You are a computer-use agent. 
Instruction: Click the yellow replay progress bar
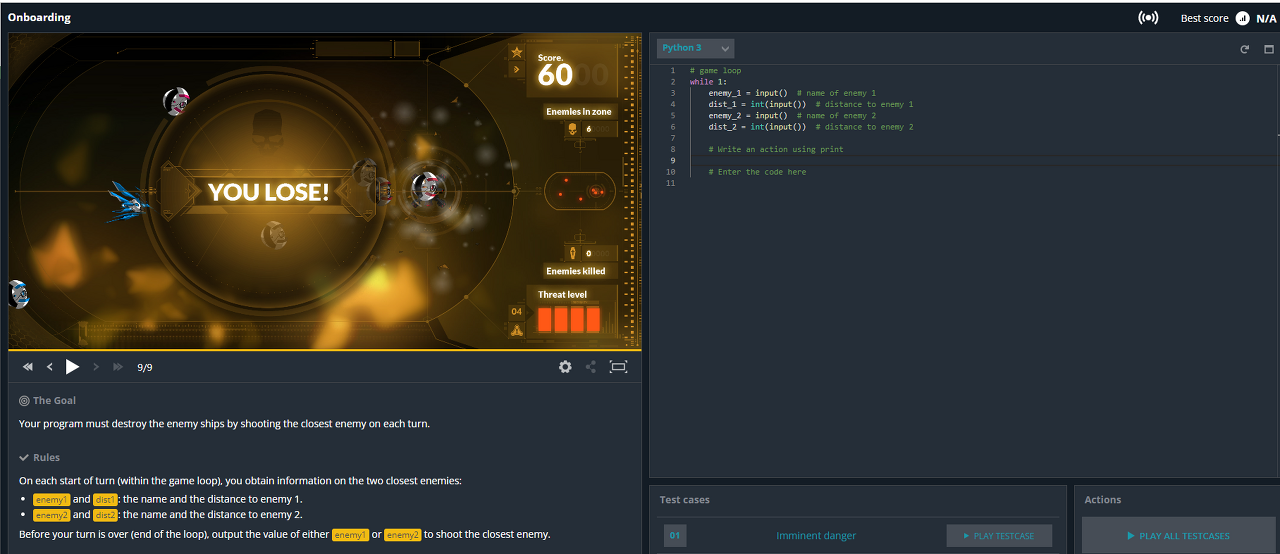(325, 351)
